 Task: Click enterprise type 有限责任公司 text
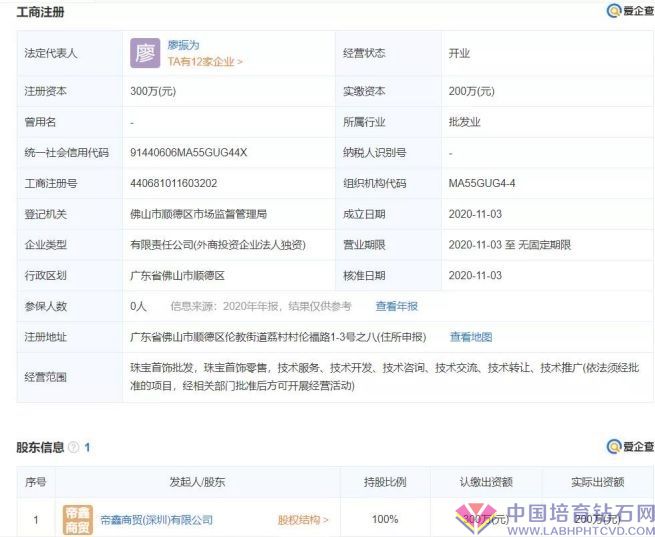point(218,245)
